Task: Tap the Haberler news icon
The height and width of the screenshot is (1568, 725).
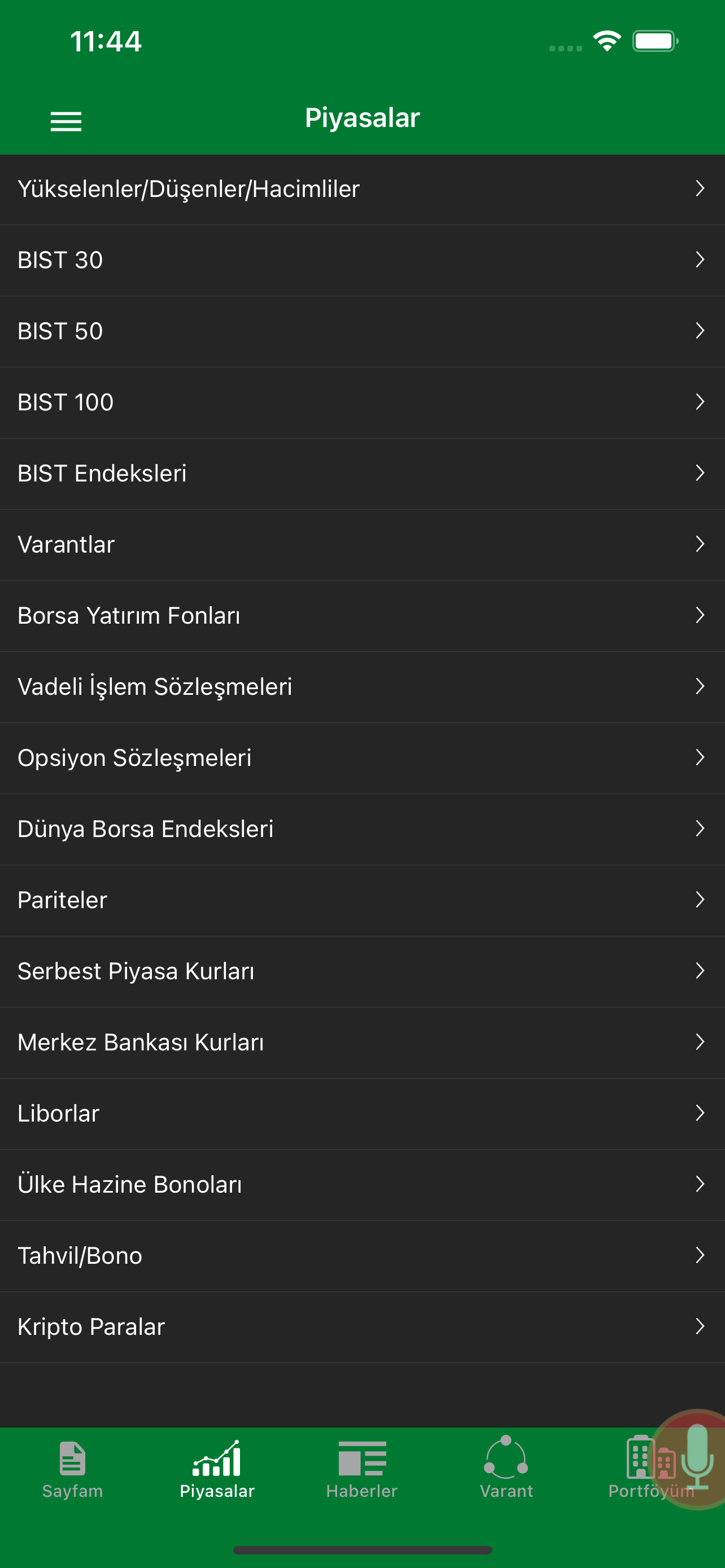Action: (362, 1458)
